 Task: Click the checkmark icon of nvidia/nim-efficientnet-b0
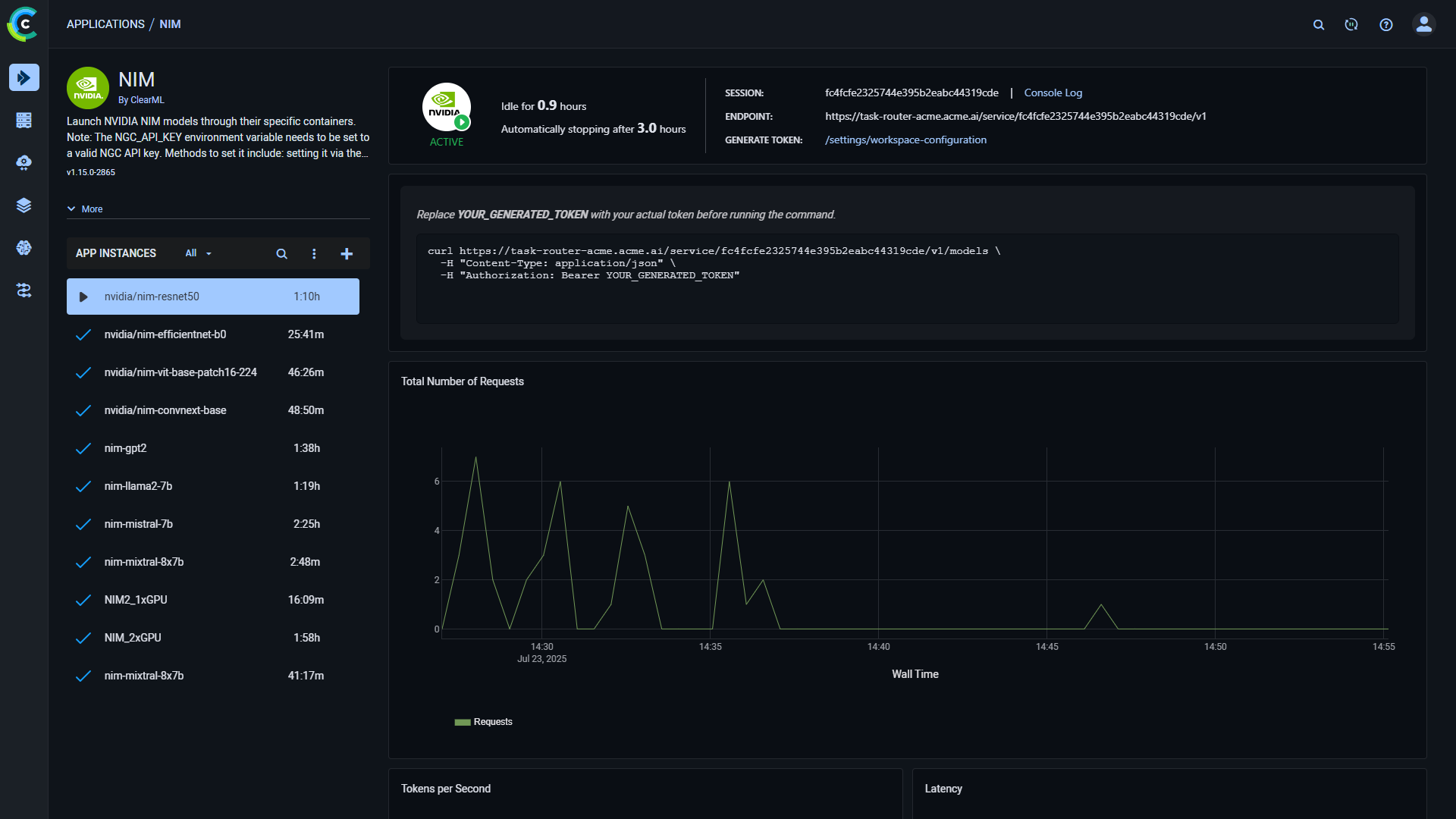point(83,334)
